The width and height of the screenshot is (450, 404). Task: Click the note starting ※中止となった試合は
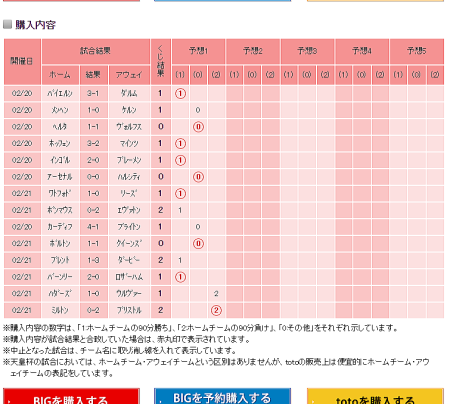coord(120,350)
